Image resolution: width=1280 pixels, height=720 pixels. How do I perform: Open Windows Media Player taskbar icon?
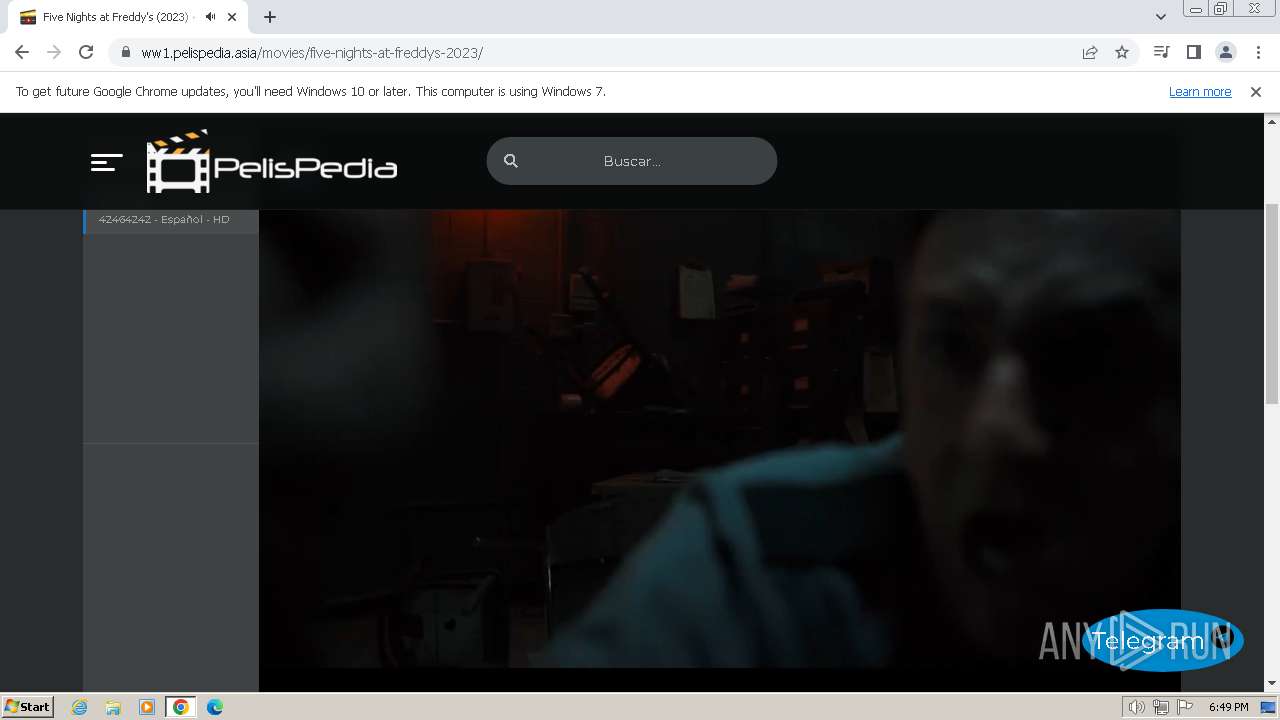[147, 707]
